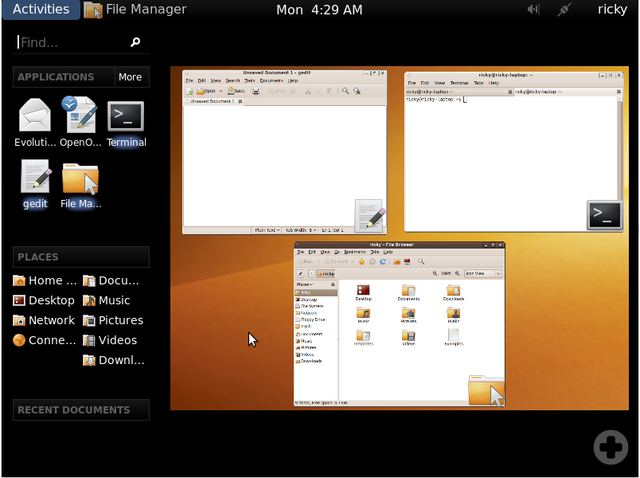Click the More button beside Applications
The width and height of the screenshot is (640, 478).
130,77
